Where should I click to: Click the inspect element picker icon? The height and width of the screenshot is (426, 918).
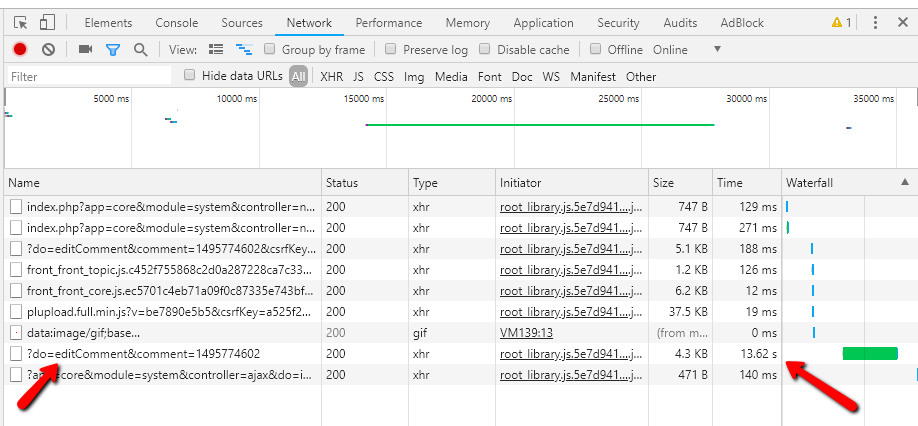coord(21,22)
